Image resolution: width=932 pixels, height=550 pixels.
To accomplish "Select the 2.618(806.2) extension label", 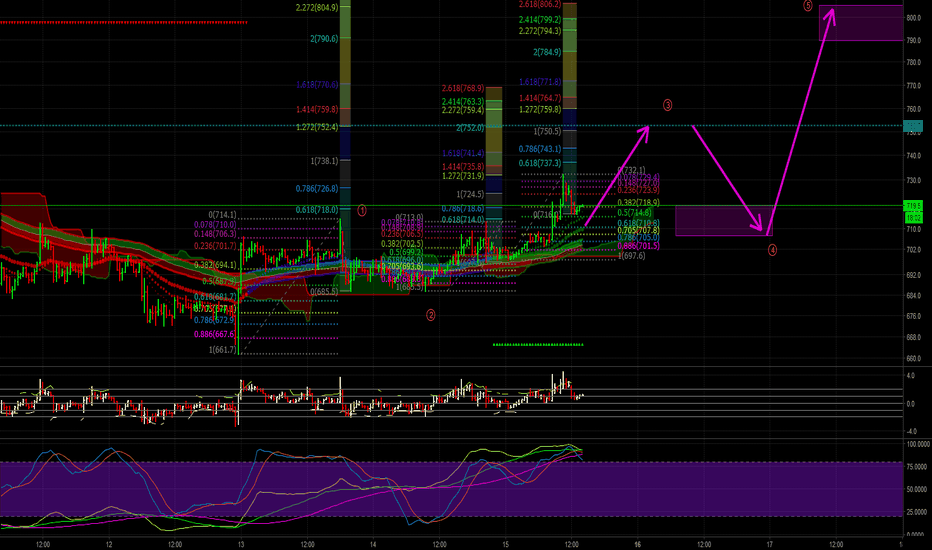I will tap(540, 4).
